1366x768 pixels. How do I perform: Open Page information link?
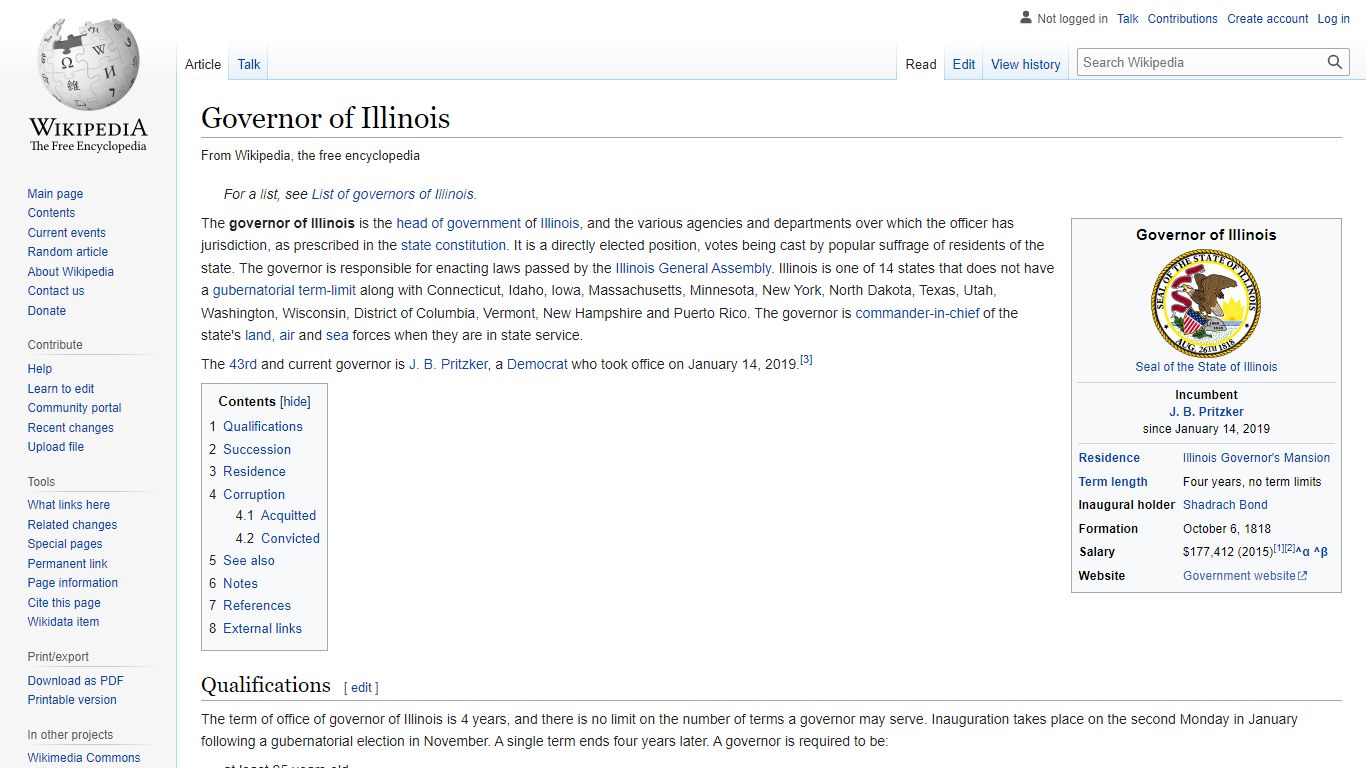point(72,583)
